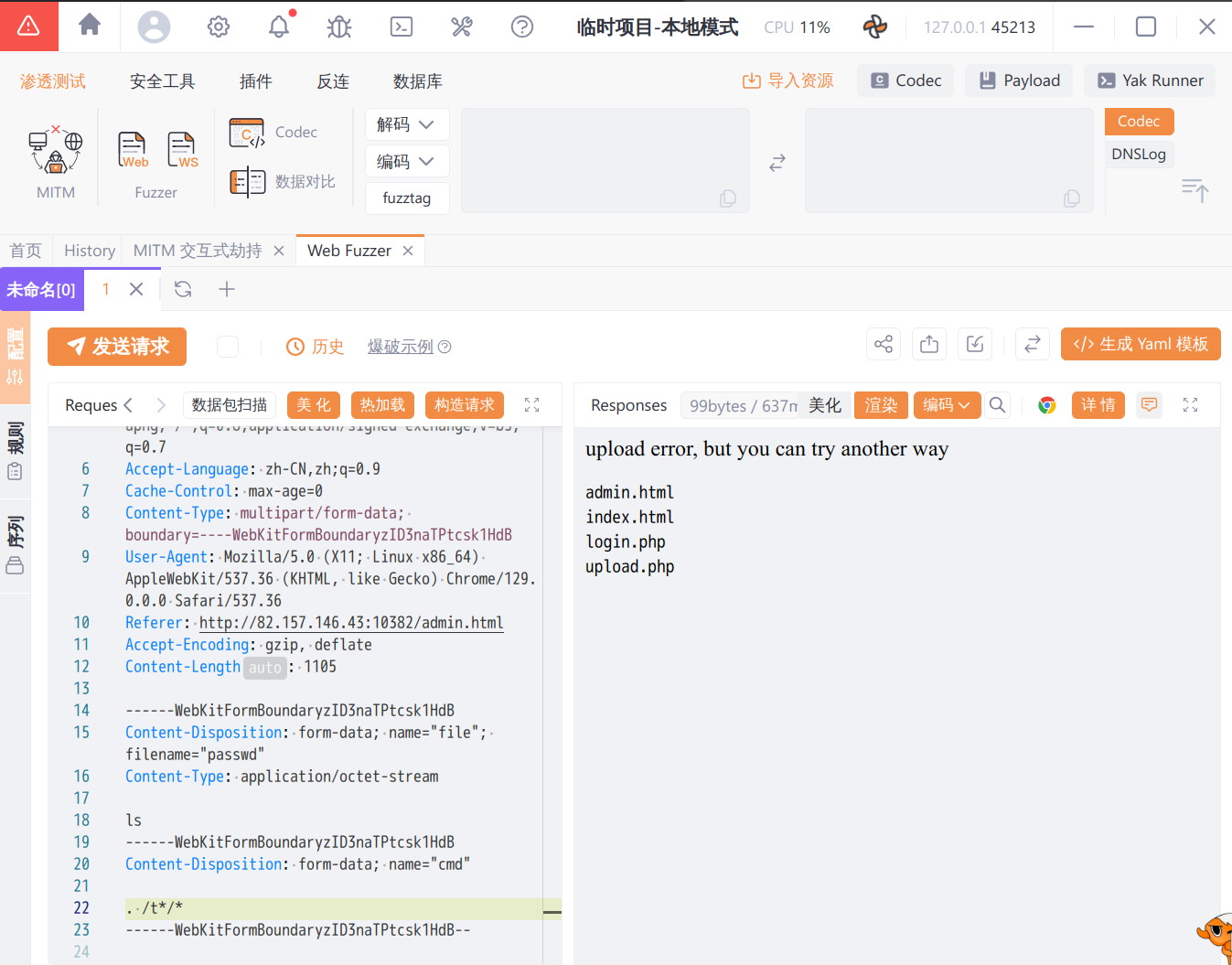Click the codec input text box

(605, 161)
